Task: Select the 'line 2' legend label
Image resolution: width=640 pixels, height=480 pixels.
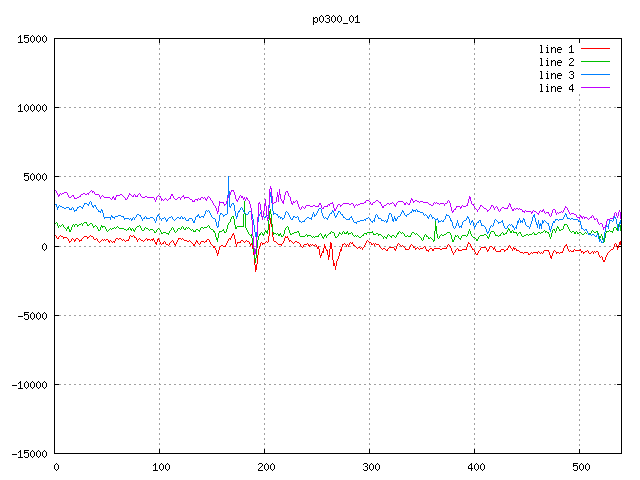Action: click(x=556, y=62)
